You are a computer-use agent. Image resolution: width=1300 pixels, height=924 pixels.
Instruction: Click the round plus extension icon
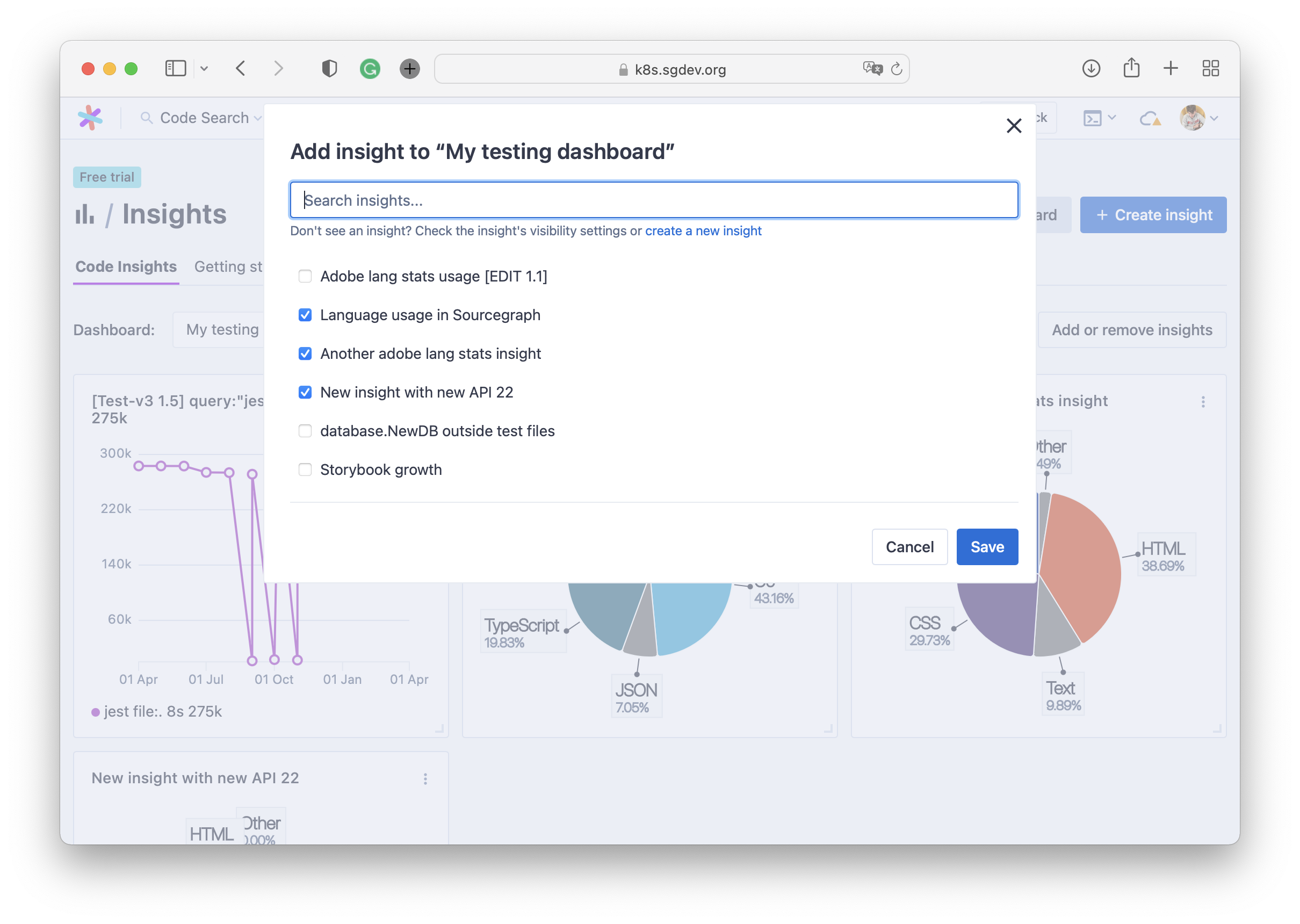pos(410,69)
